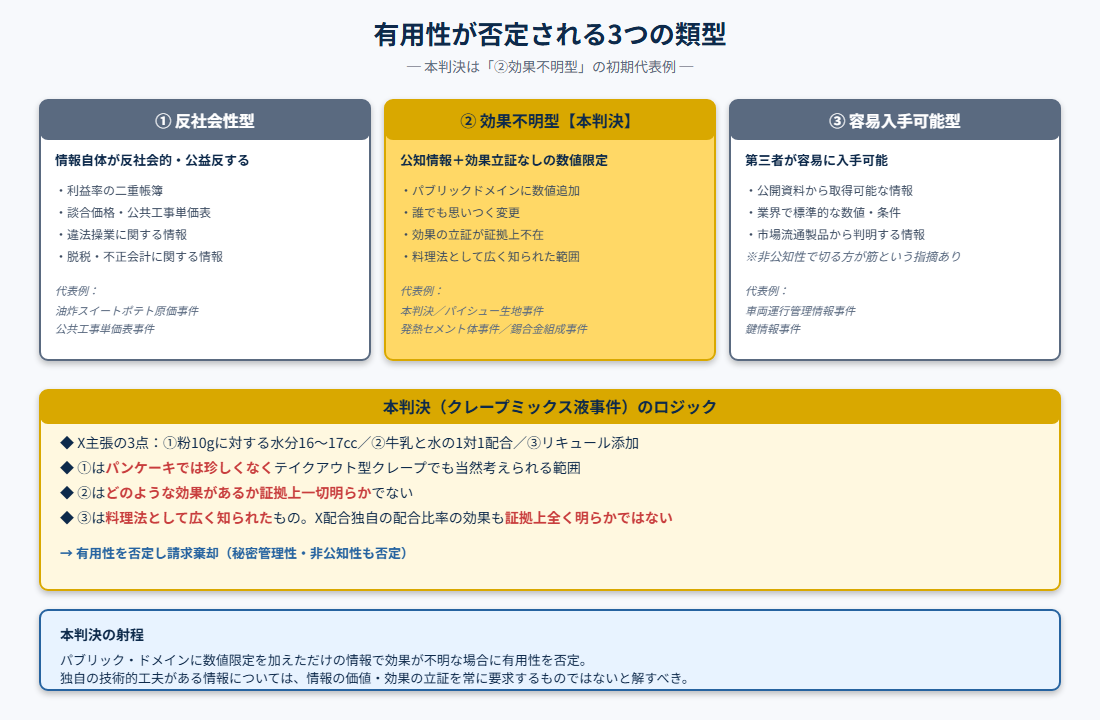This screenshot has height=720, width=1100.
Task: Click red text 'どのような効果があるか証拠上一切明らか'
Action: point(238,493)
